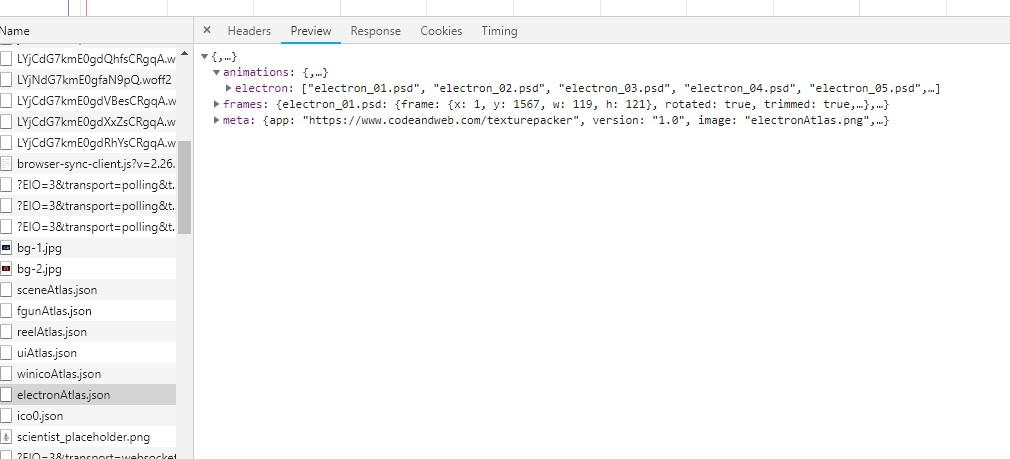Screen dimensions: 1010x459
Task: Select LYjNdG7kmE0gfaN9pQ.woff2 request
Action: pos(88,80)
